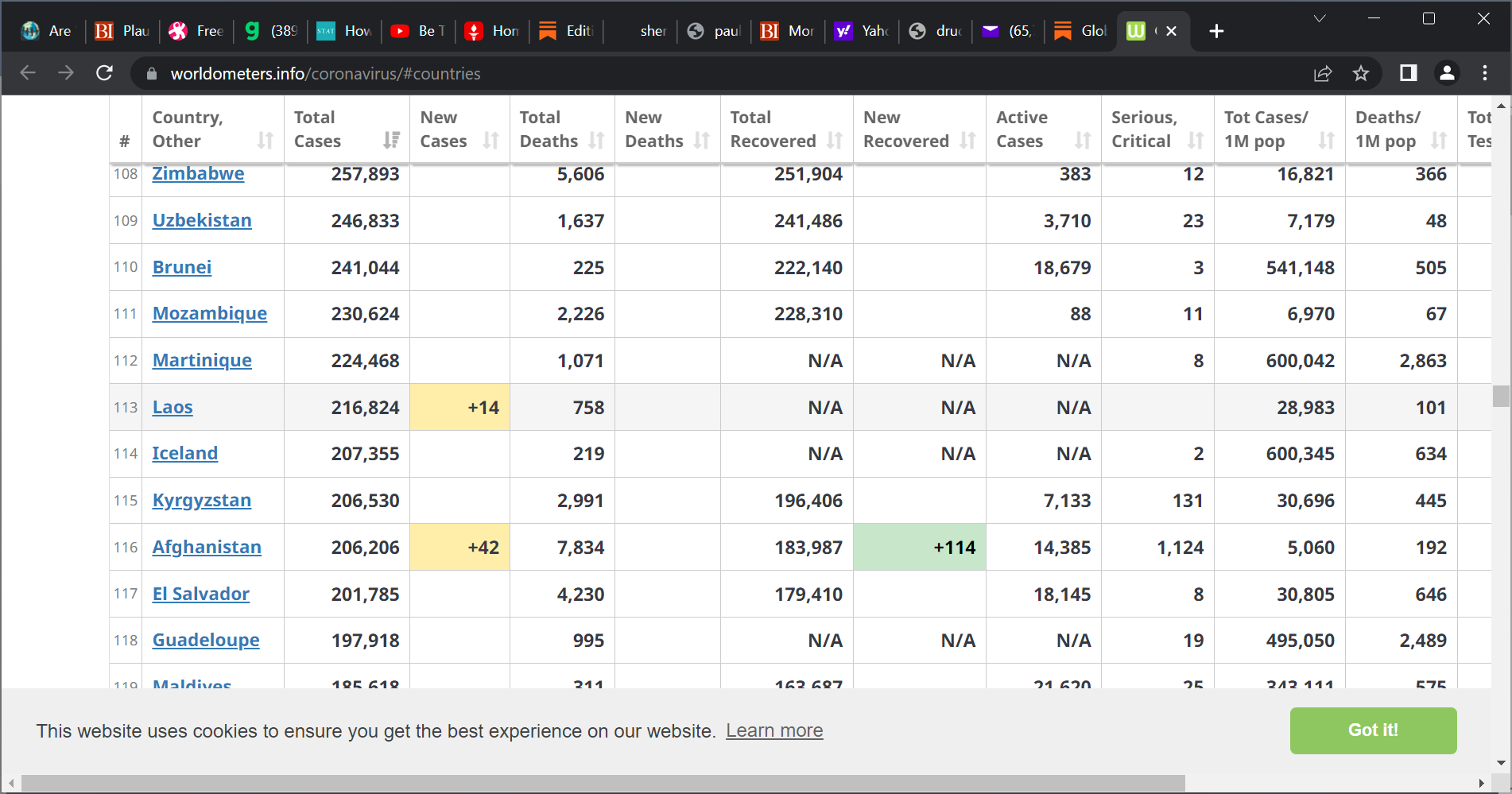Open the Iceland country link
1512x794 pixels.
coord(185,453)
